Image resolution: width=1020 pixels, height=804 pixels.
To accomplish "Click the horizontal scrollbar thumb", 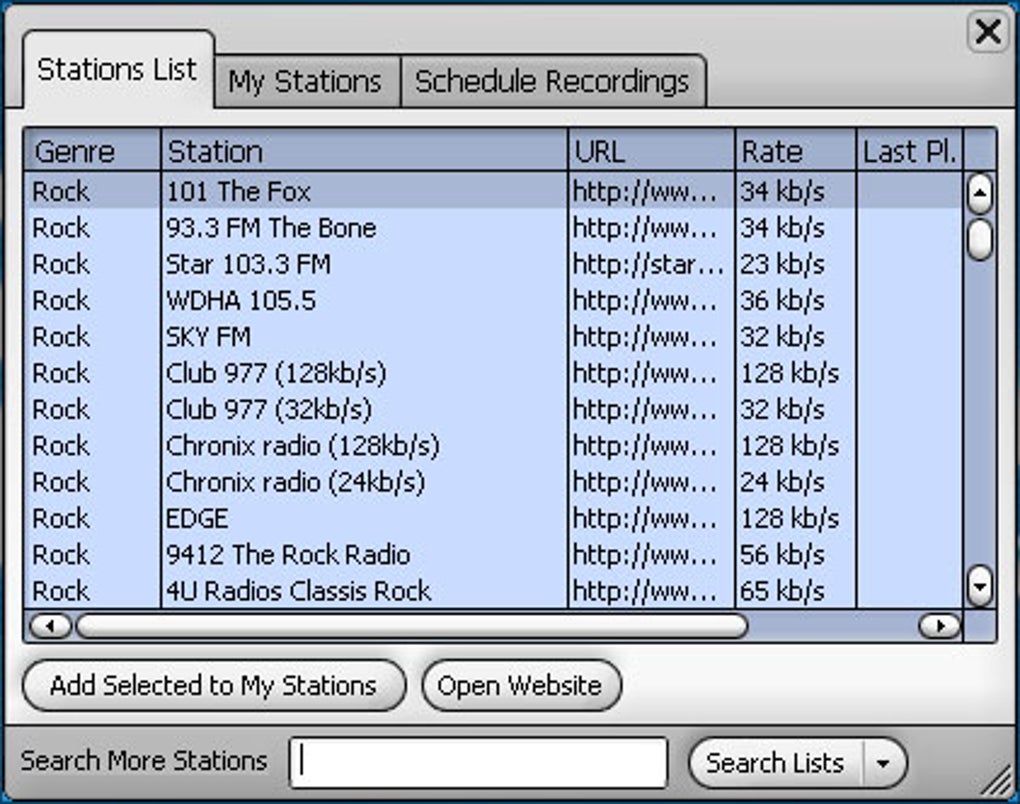I will (412, 626).
